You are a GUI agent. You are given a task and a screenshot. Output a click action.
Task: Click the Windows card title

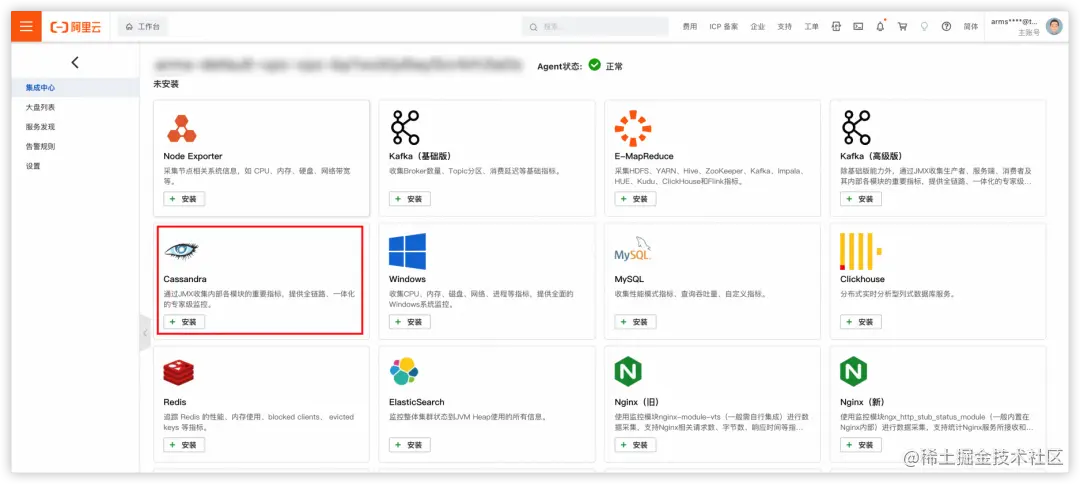[x=407, y=279]
